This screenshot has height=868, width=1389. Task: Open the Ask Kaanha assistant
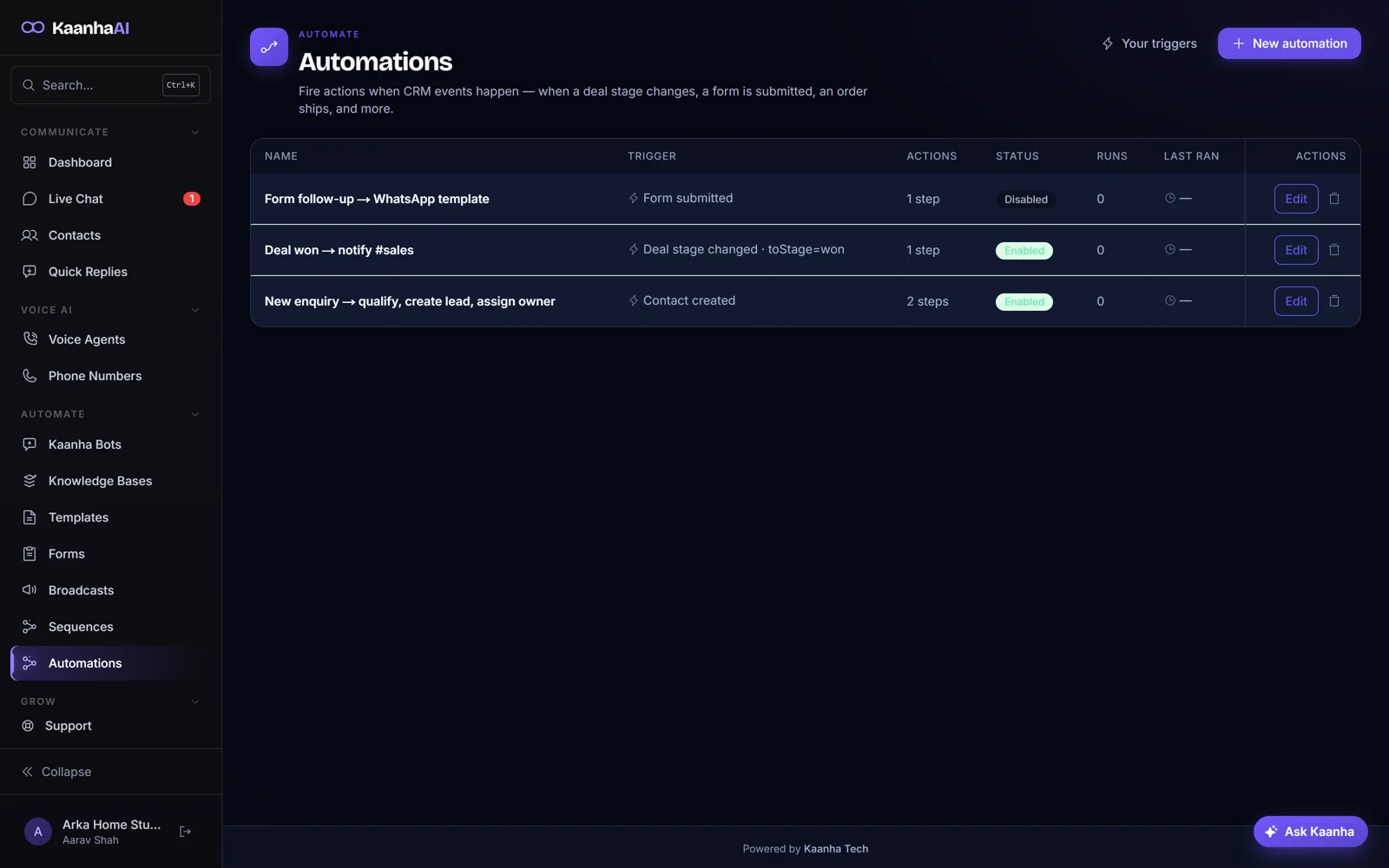click(x=1311, y=832)
